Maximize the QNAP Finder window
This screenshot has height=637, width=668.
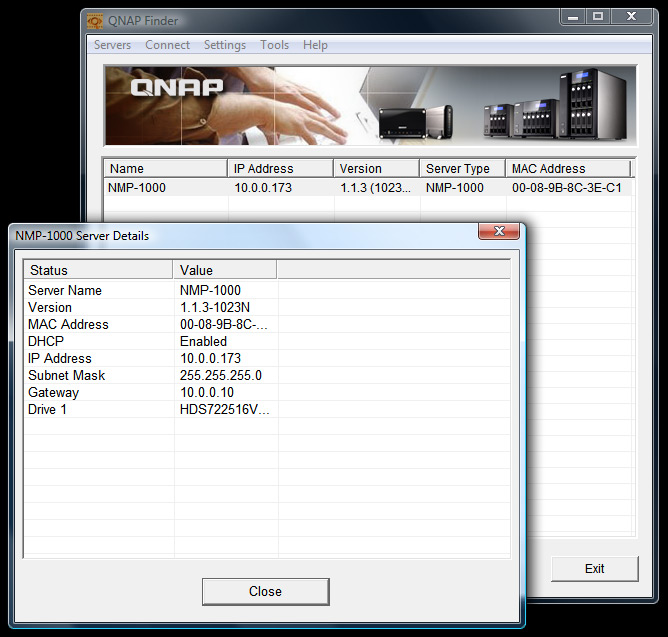598,17
